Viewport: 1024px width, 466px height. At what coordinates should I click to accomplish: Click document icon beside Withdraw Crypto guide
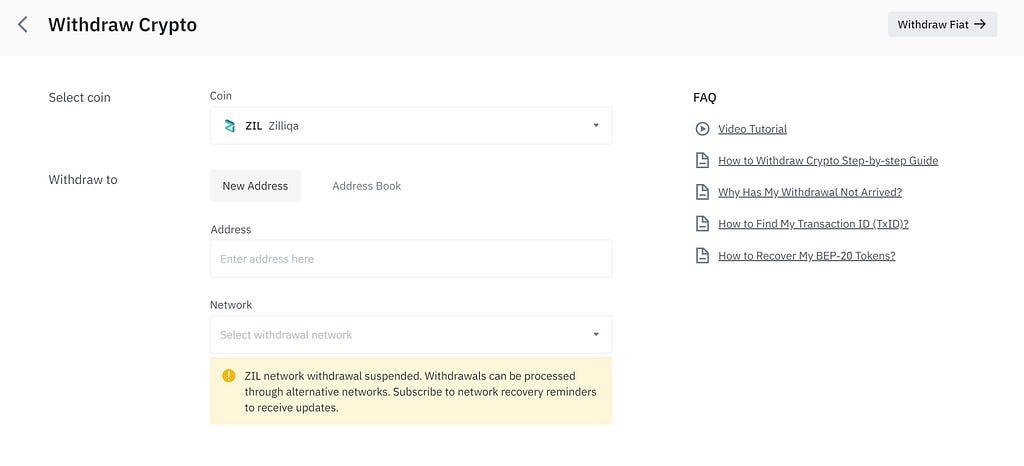coord(702,161)
